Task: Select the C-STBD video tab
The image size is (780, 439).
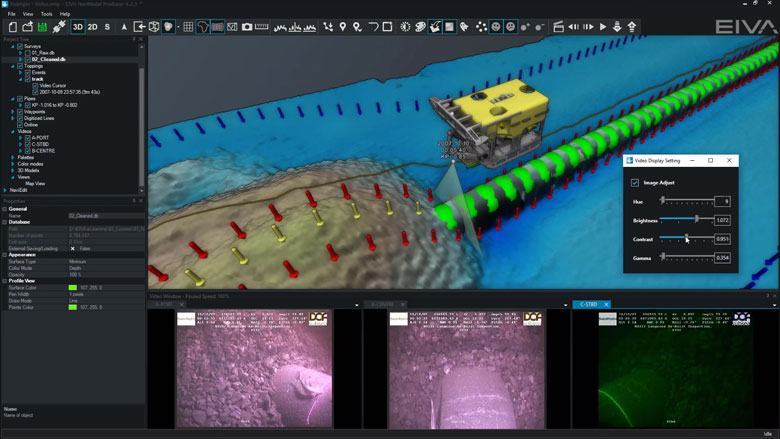Action: coord(589,304)
